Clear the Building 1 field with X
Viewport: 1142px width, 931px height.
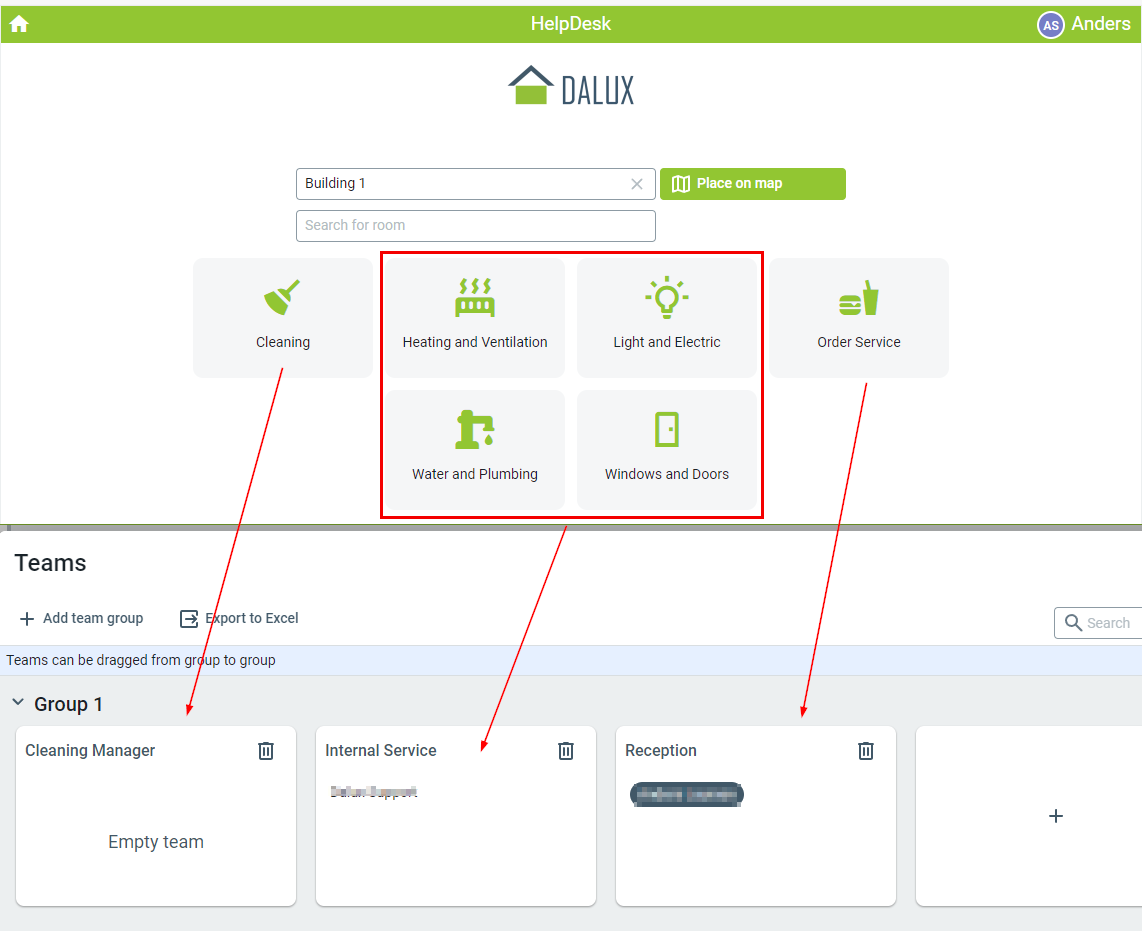[637, 184]
